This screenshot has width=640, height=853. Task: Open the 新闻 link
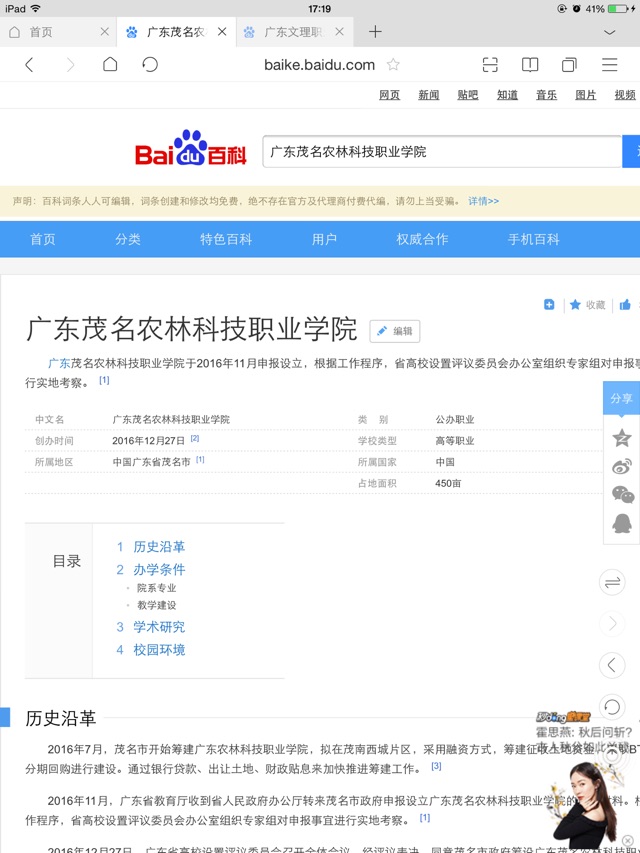pyautogui.click(x=428, y=95)
